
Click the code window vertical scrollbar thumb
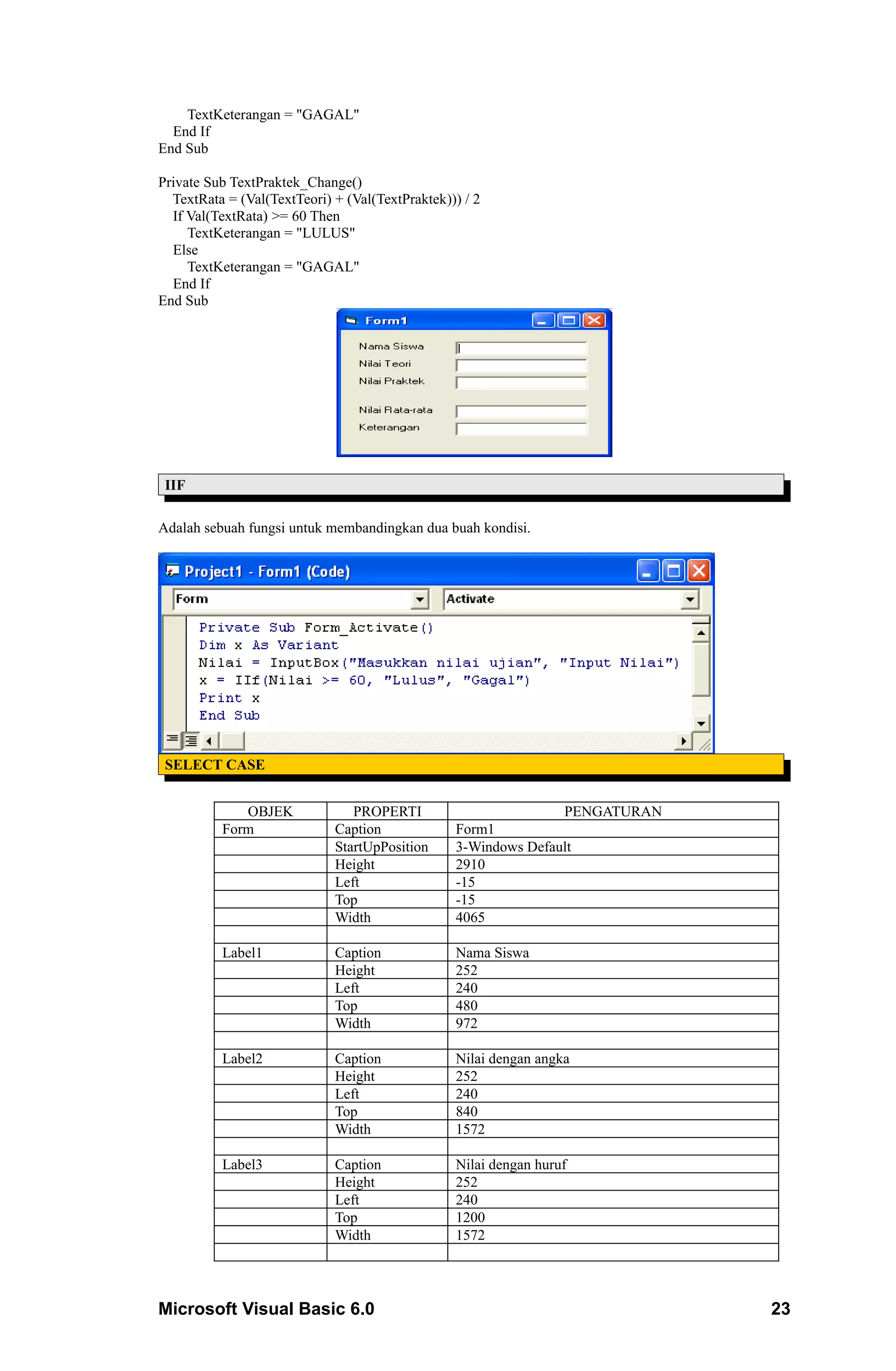coord(701,668)
